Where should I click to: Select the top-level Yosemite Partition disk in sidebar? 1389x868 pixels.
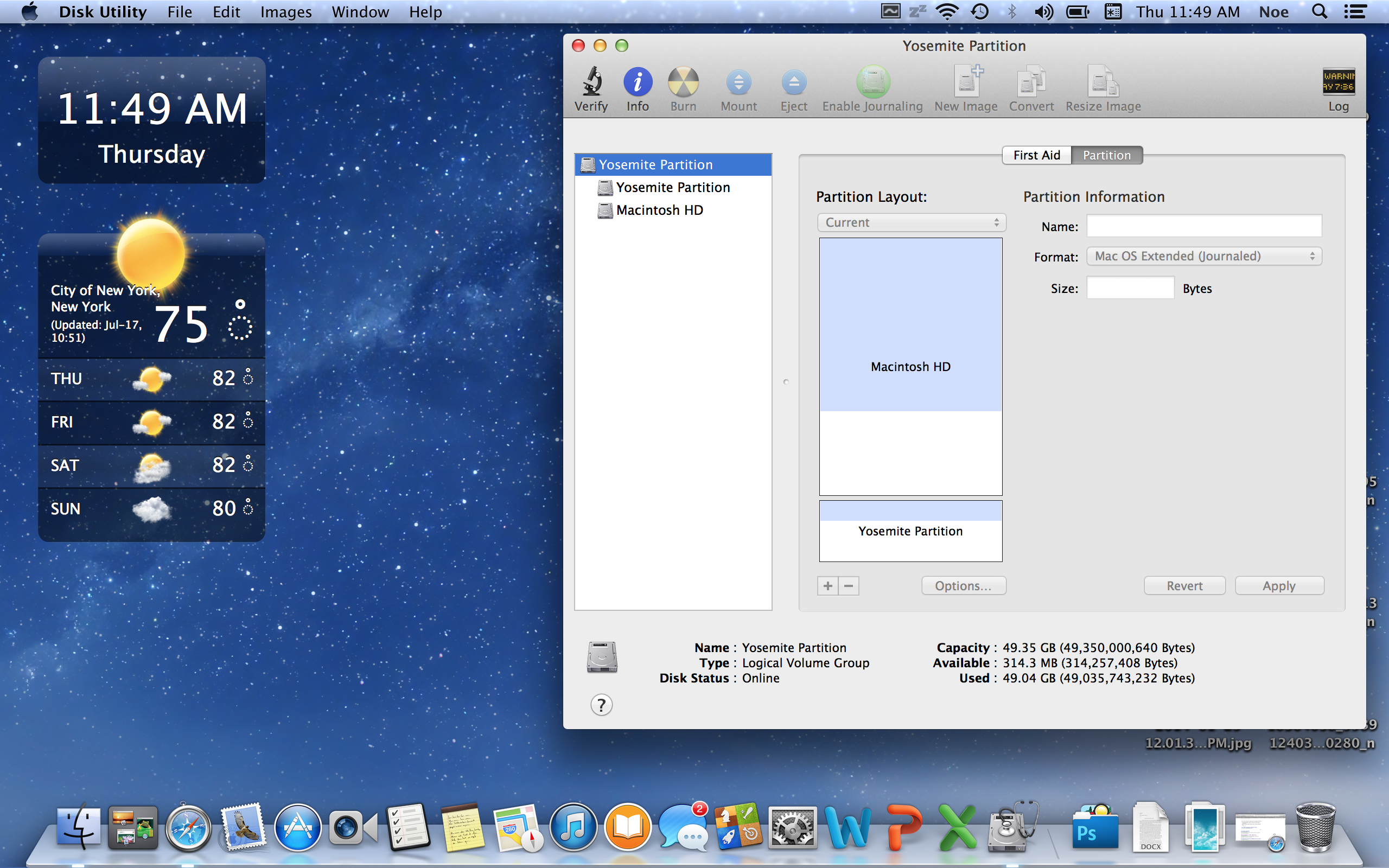[673, 165]
